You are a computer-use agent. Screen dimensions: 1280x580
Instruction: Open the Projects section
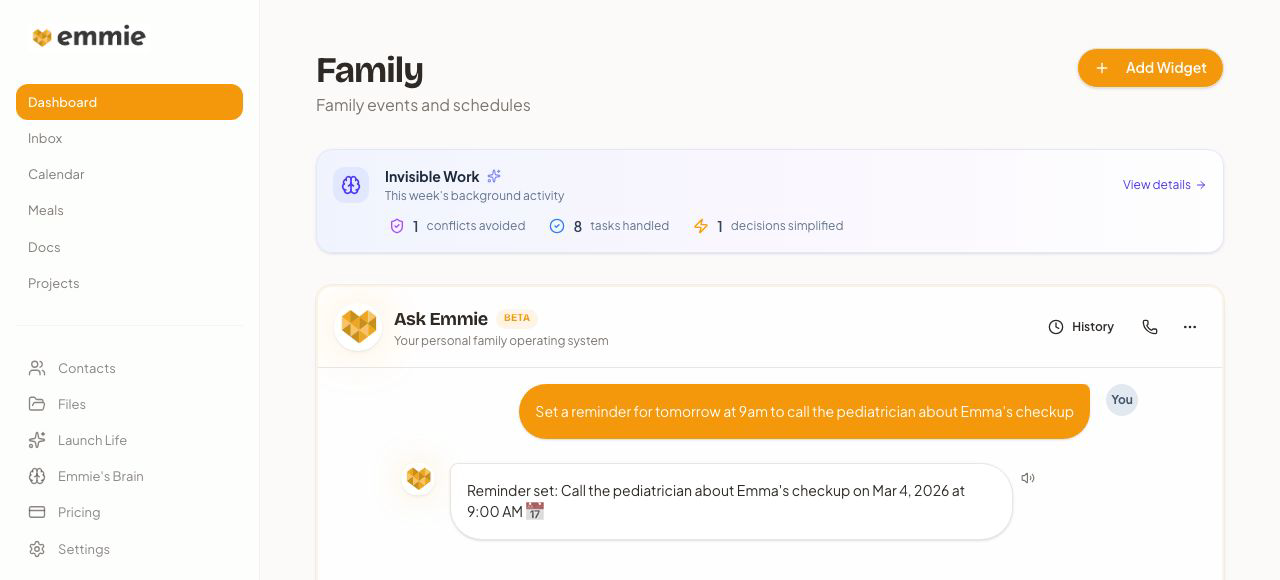[x=53, y=283]
